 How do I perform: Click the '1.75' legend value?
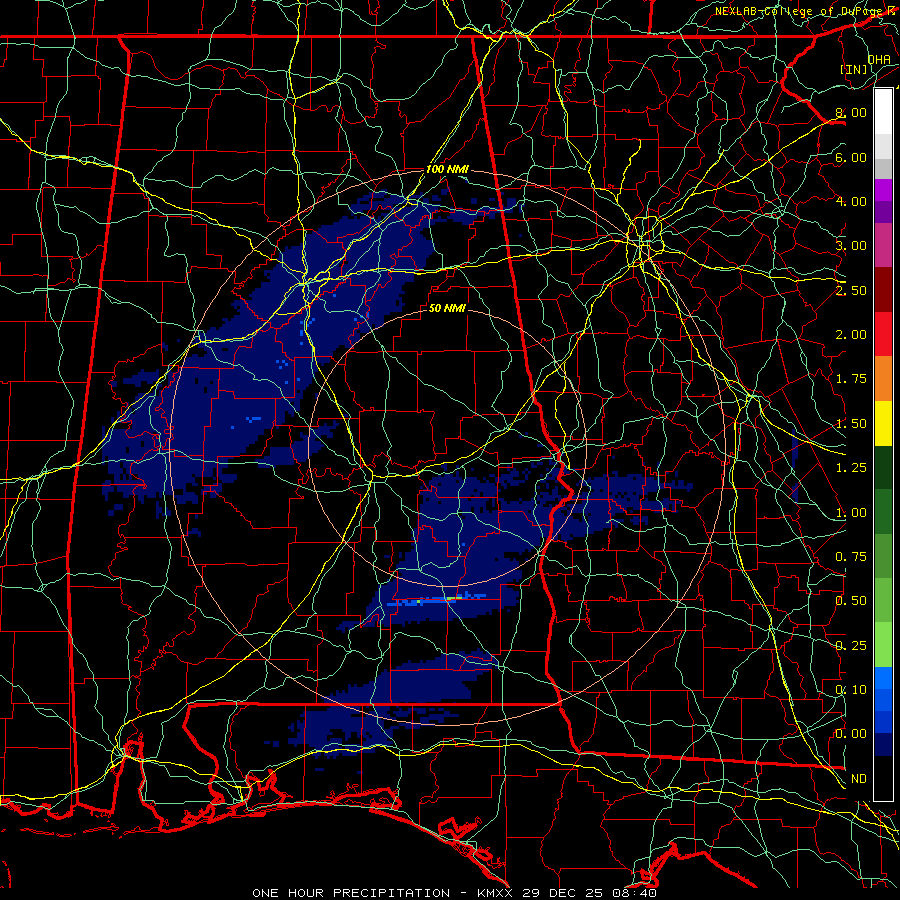[851, 379]
